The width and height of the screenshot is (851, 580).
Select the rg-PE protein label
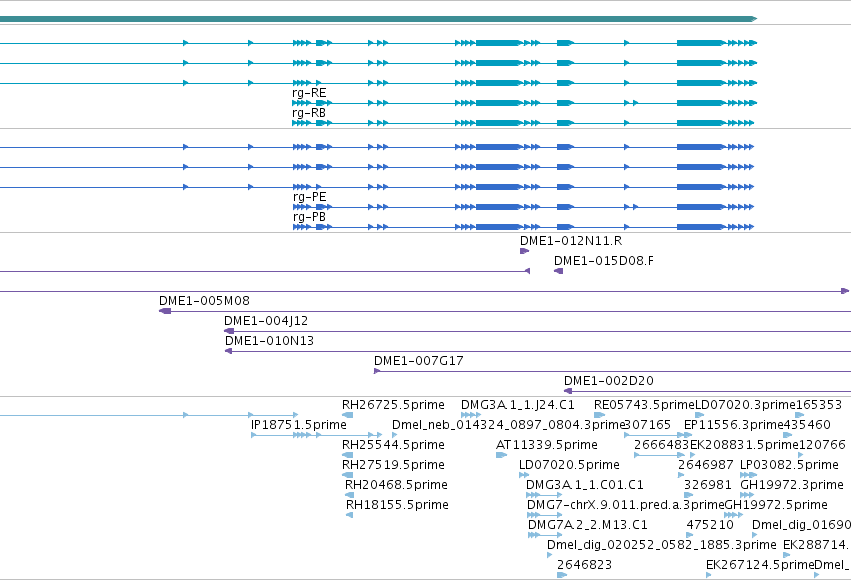pos(309,197)
